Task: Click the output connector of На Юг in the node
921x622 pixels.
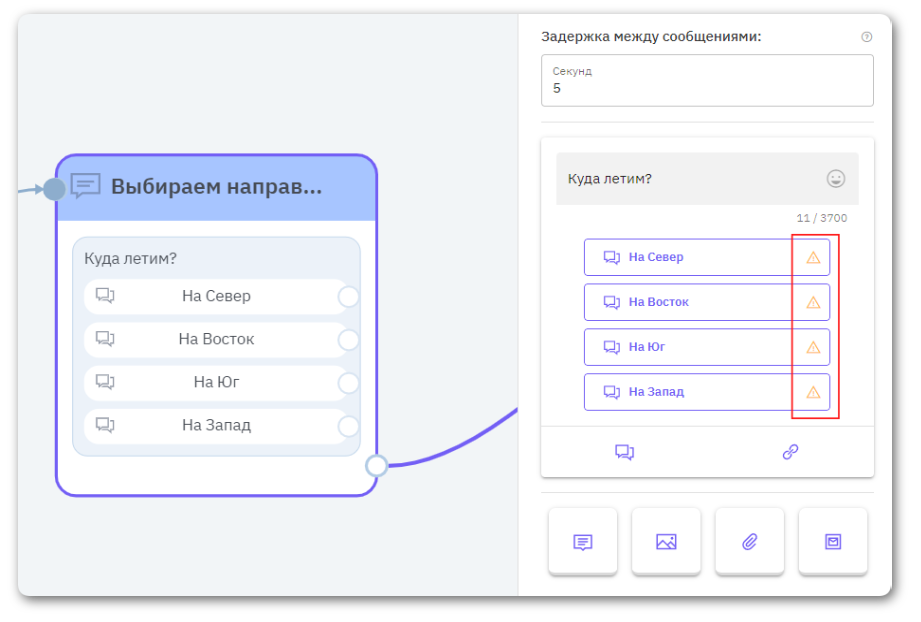Action: tap(348, 383)
